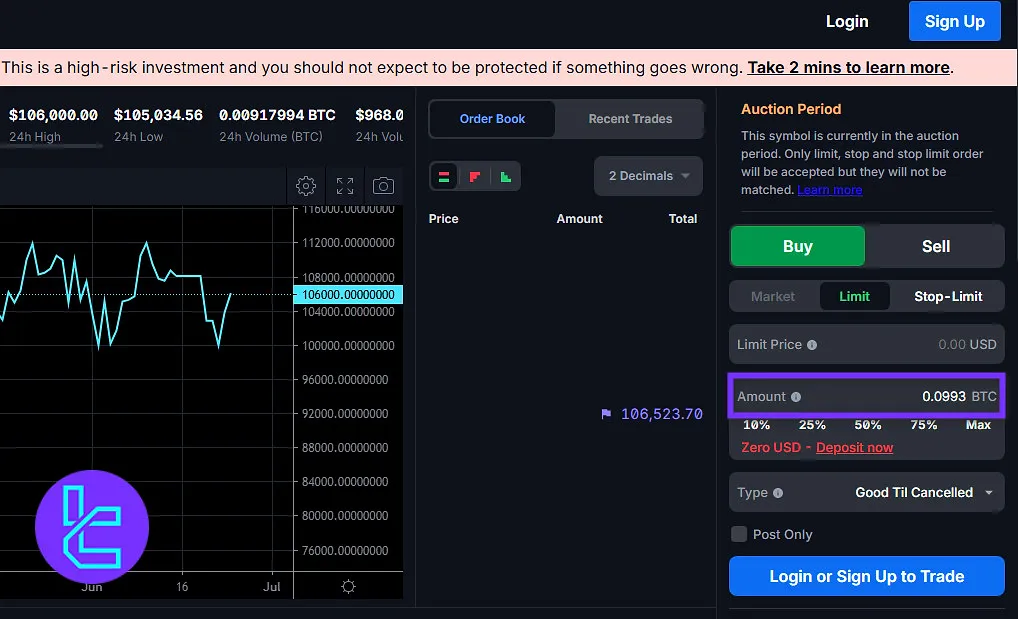The image size is (1018, 619).
Task: Click chart theme icon below price axis
Action: [348, 587]
